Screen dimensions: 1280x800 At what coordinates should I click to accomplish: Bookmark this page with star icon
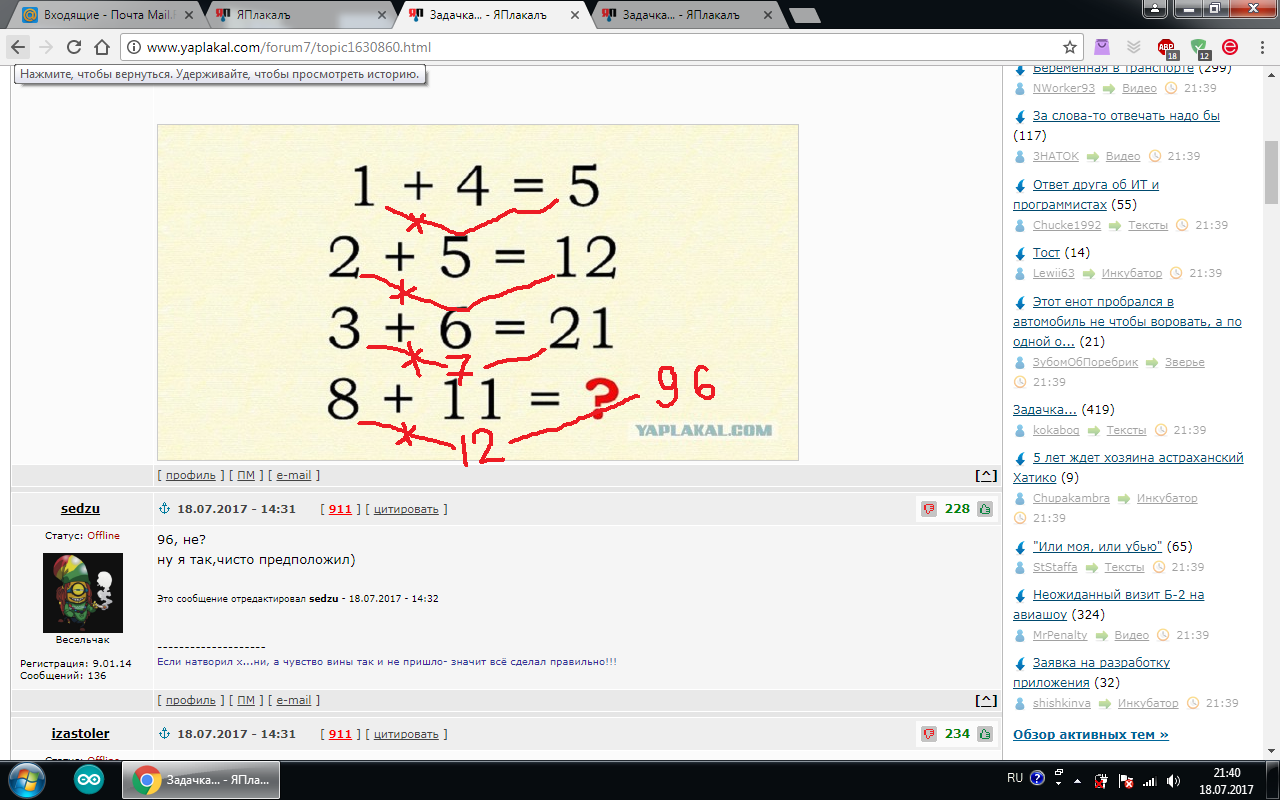point(1070,47)
